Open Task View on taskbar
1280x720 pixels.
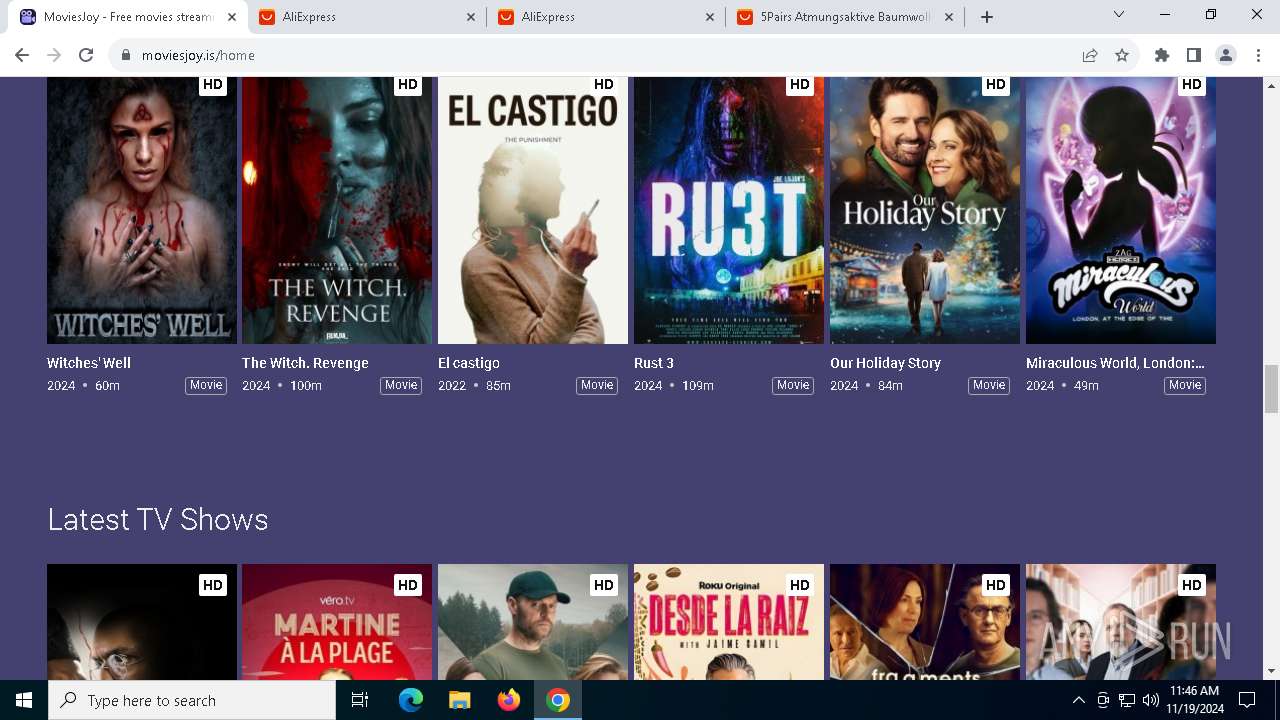click(x=360, y=700)
